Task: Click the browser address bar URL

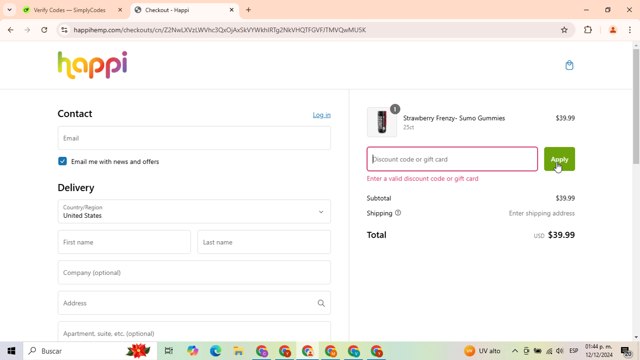Action: point(220,30)
